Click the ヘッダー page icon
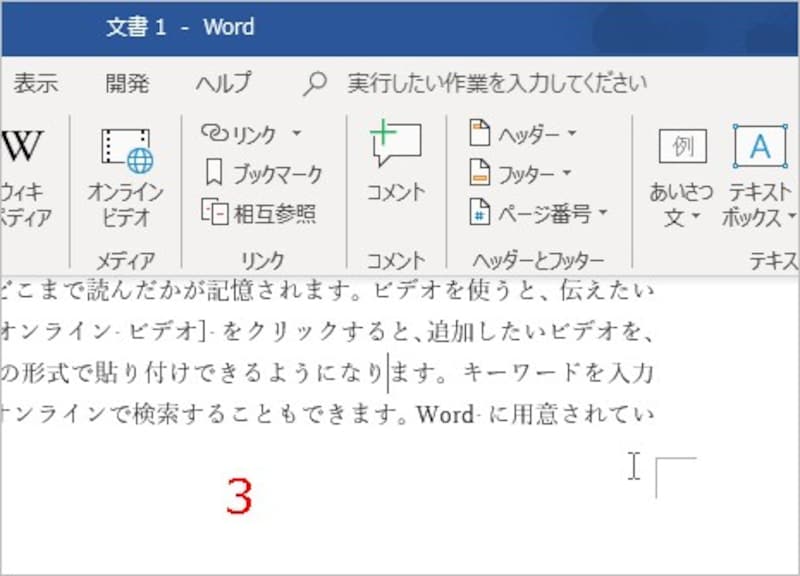This screenshot has height=576, width=800. tap(480, 133)
